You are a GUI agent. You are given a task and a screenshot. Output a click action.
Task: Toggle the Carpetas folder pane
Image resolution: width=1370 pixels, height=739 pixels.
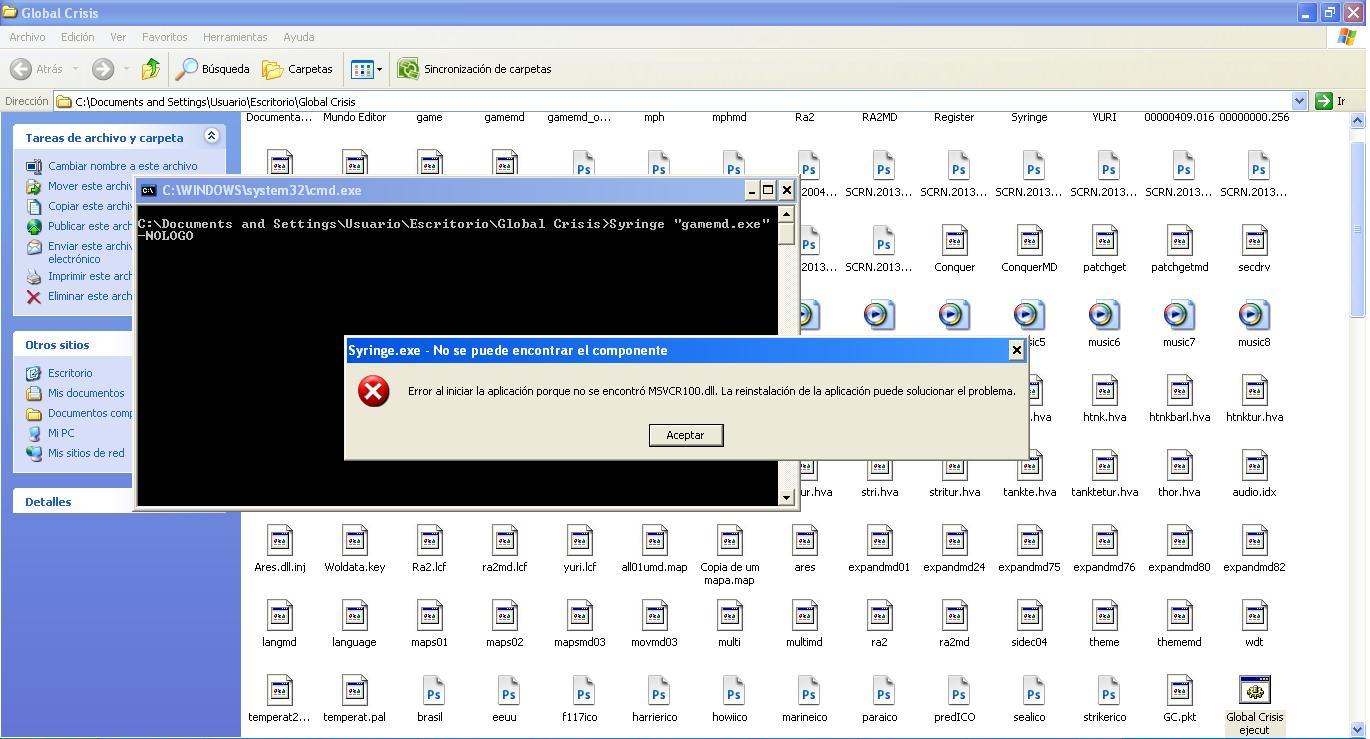(298, 69)
